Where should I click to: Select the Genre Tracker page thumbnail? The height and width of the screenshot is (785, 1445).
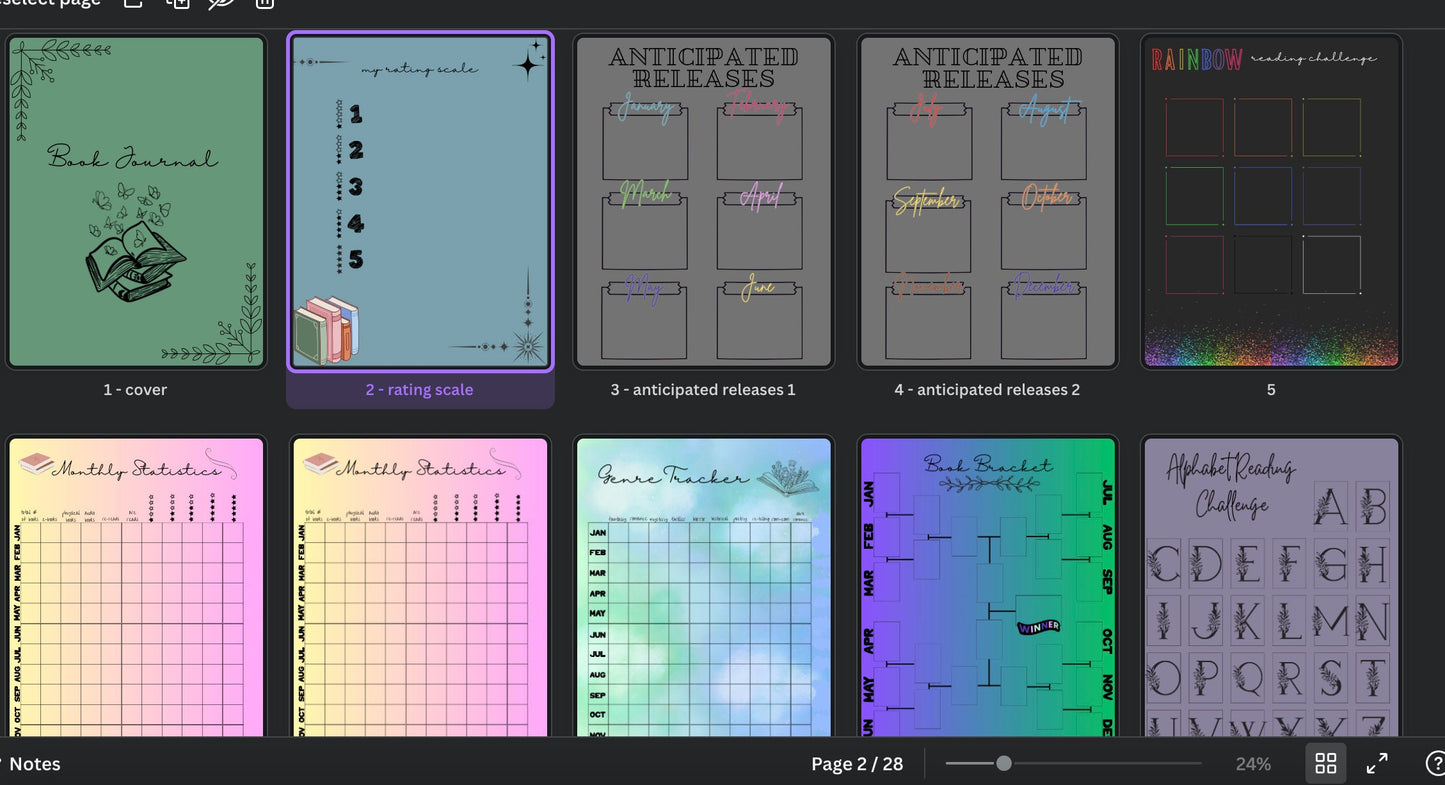[704, 588]
